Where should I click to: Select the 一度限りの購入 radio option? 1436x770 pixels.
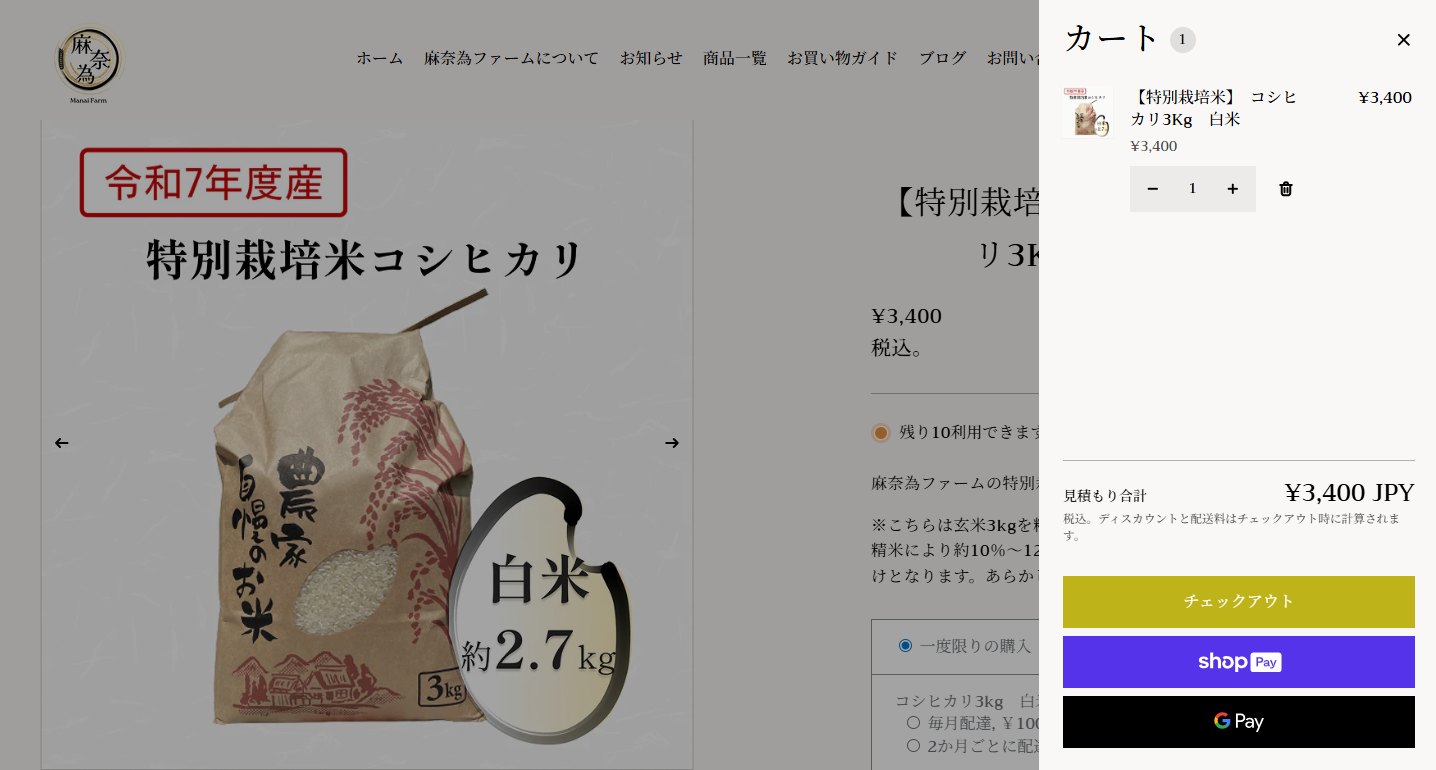tap(906, 645)
